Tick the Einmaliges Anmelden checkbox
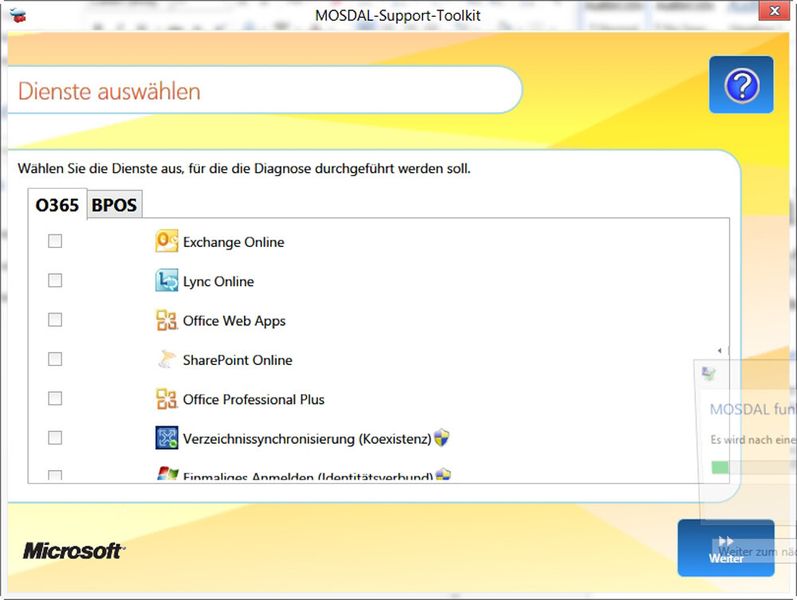The height and width of the screenshot is (600, 797). tap(55, 475)
